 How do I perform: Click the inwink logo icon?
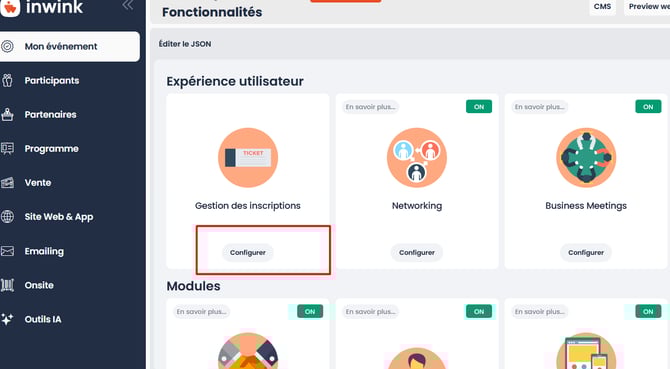tap(10, 7)
